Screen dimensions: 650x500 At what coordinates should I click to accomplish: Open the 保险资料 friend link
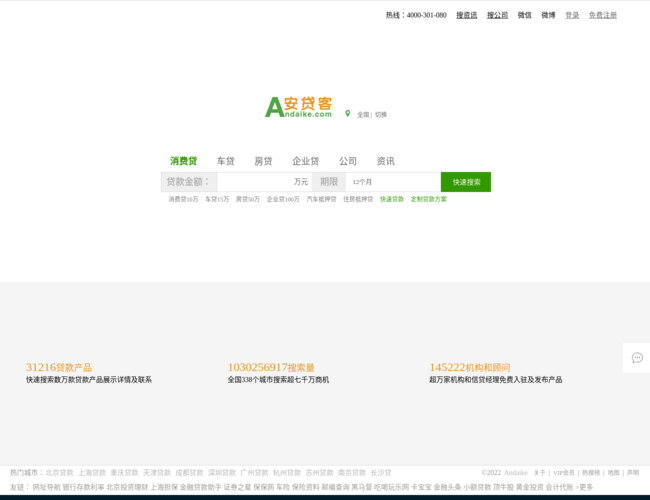coord(306,487)
